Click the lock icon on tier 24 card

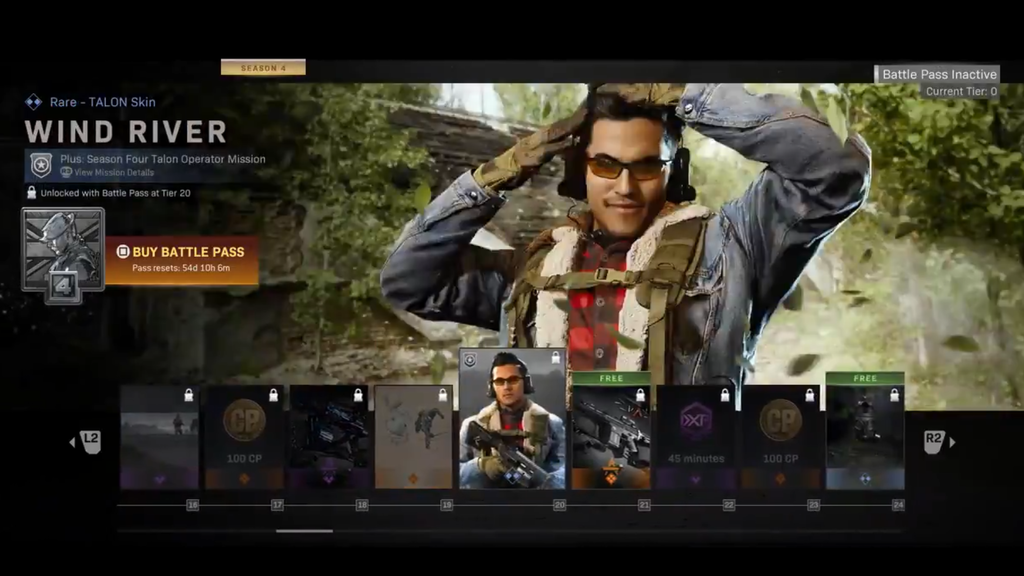coord(895,394)
